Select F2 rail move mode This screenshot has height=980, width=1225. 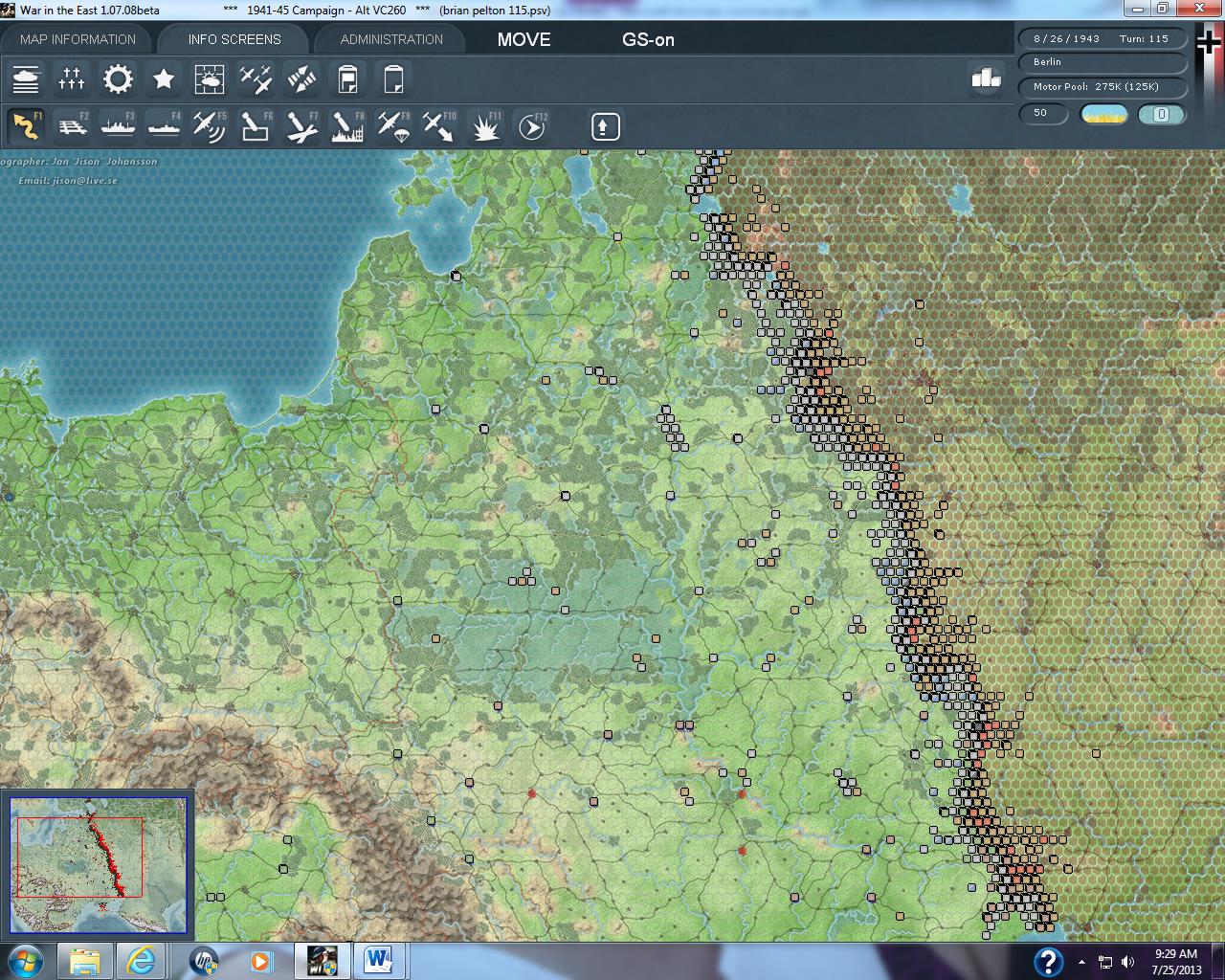pyautogui.click(x=72, y=126)
